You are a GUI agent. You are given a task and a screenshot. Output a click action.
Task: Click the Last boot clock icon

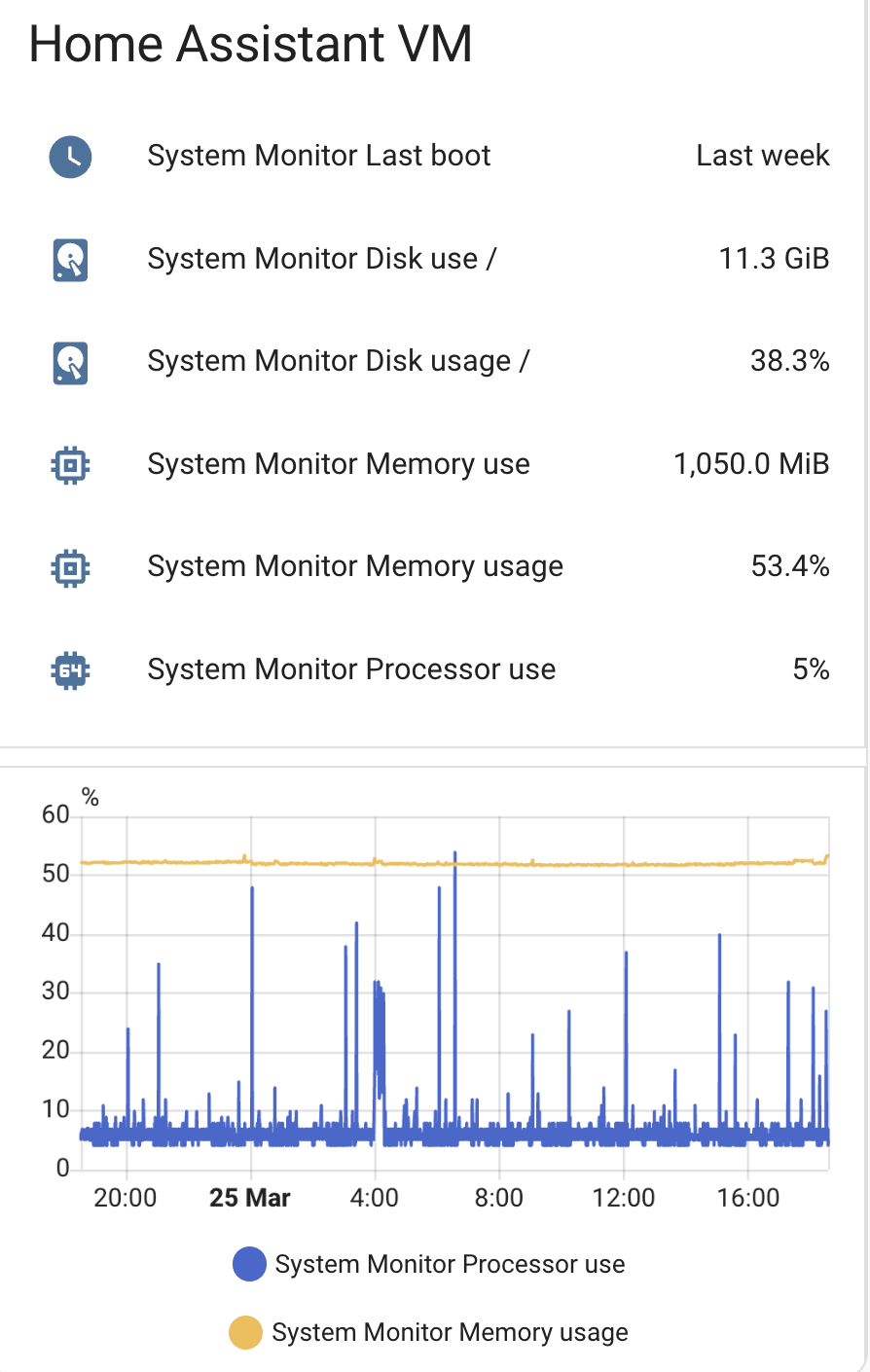tap(70, 157)
